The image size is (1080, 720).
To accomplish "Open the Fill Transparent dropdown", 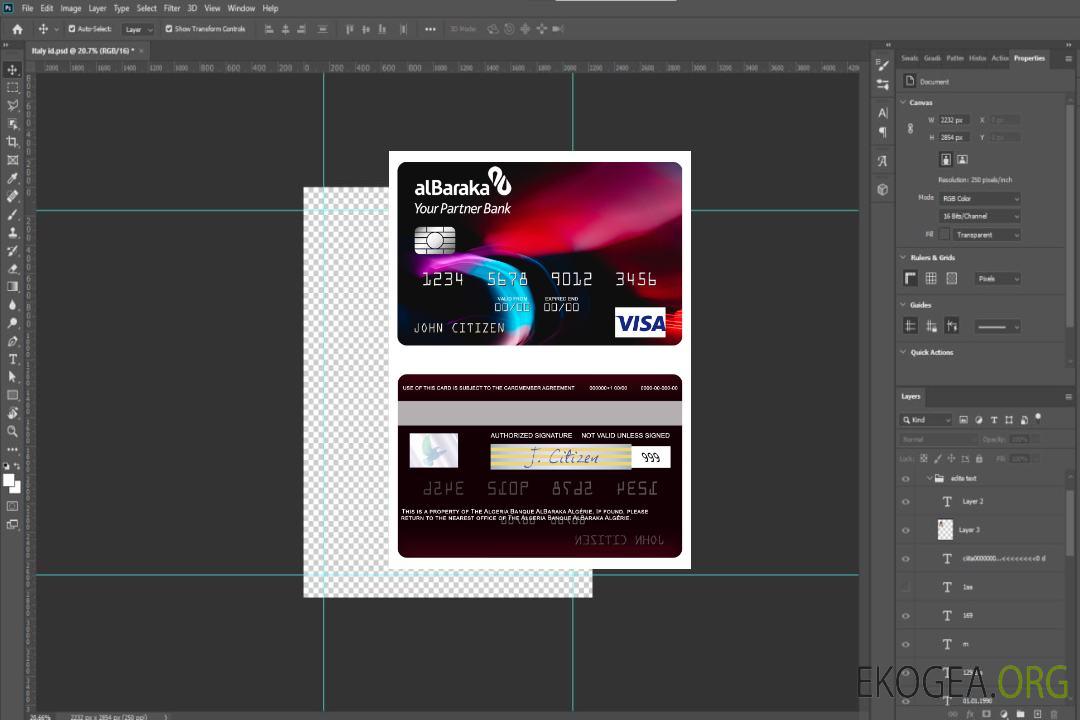I will (x=986, y=235).
